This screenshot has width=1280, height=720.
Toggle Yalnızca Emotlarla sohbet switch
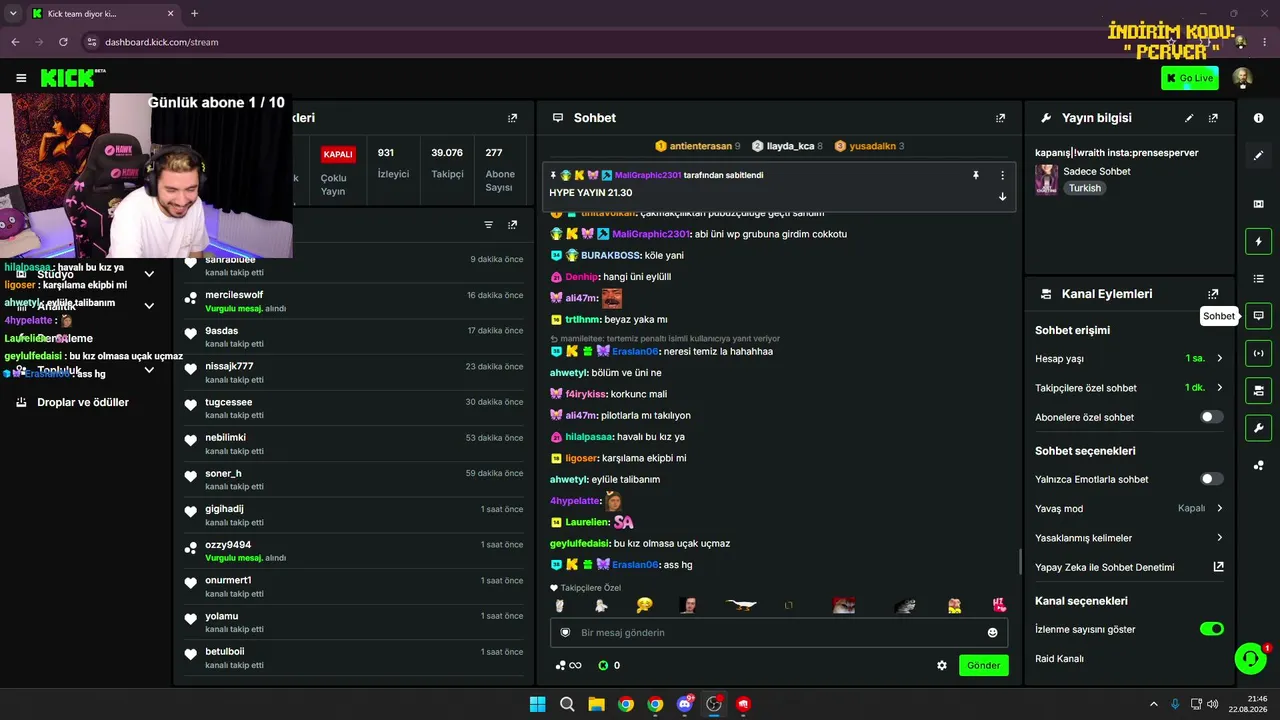click(x=1211, y=479)
